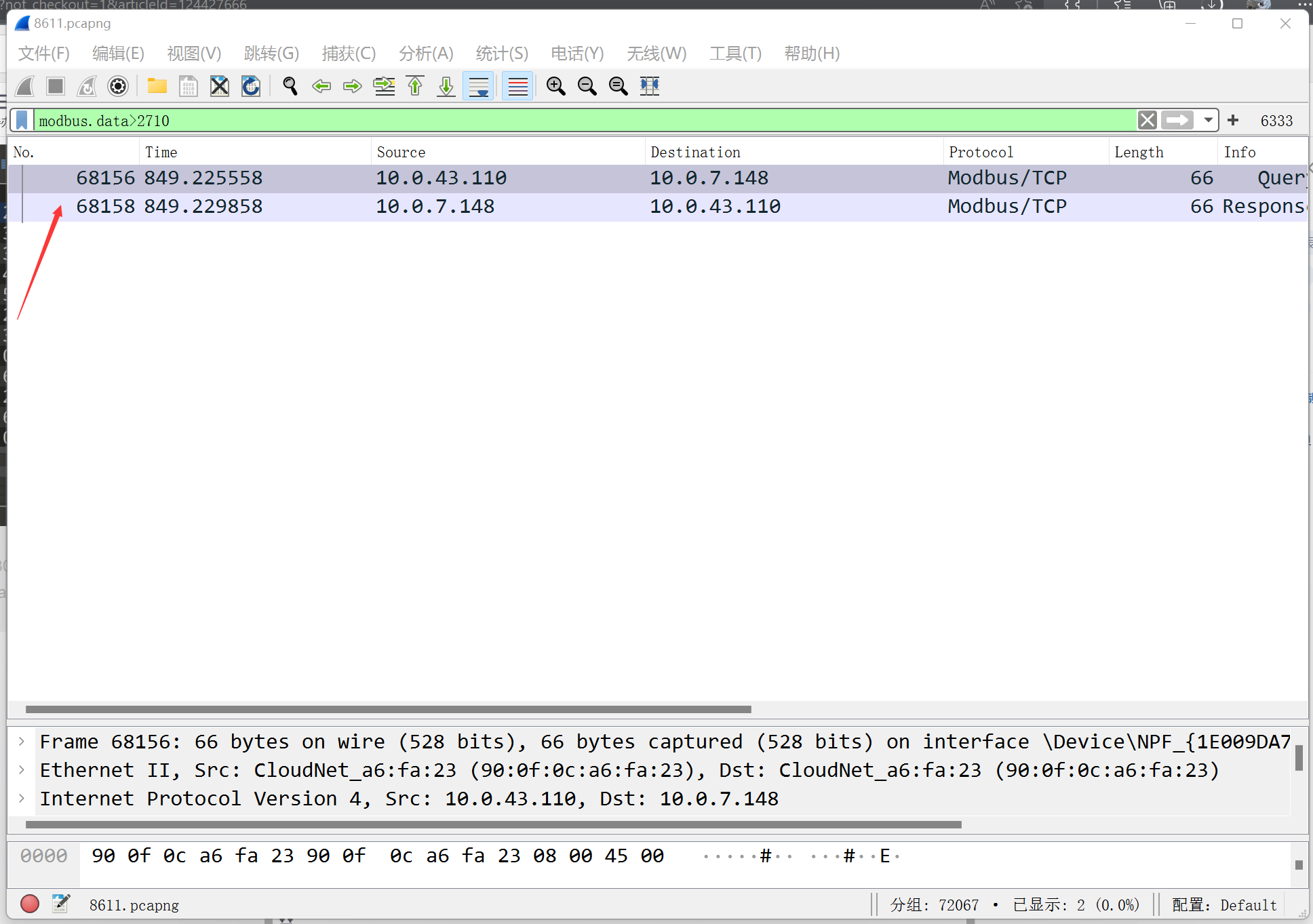
Task: Expand the Frame 68156 tree row
Action: (22, 741)
